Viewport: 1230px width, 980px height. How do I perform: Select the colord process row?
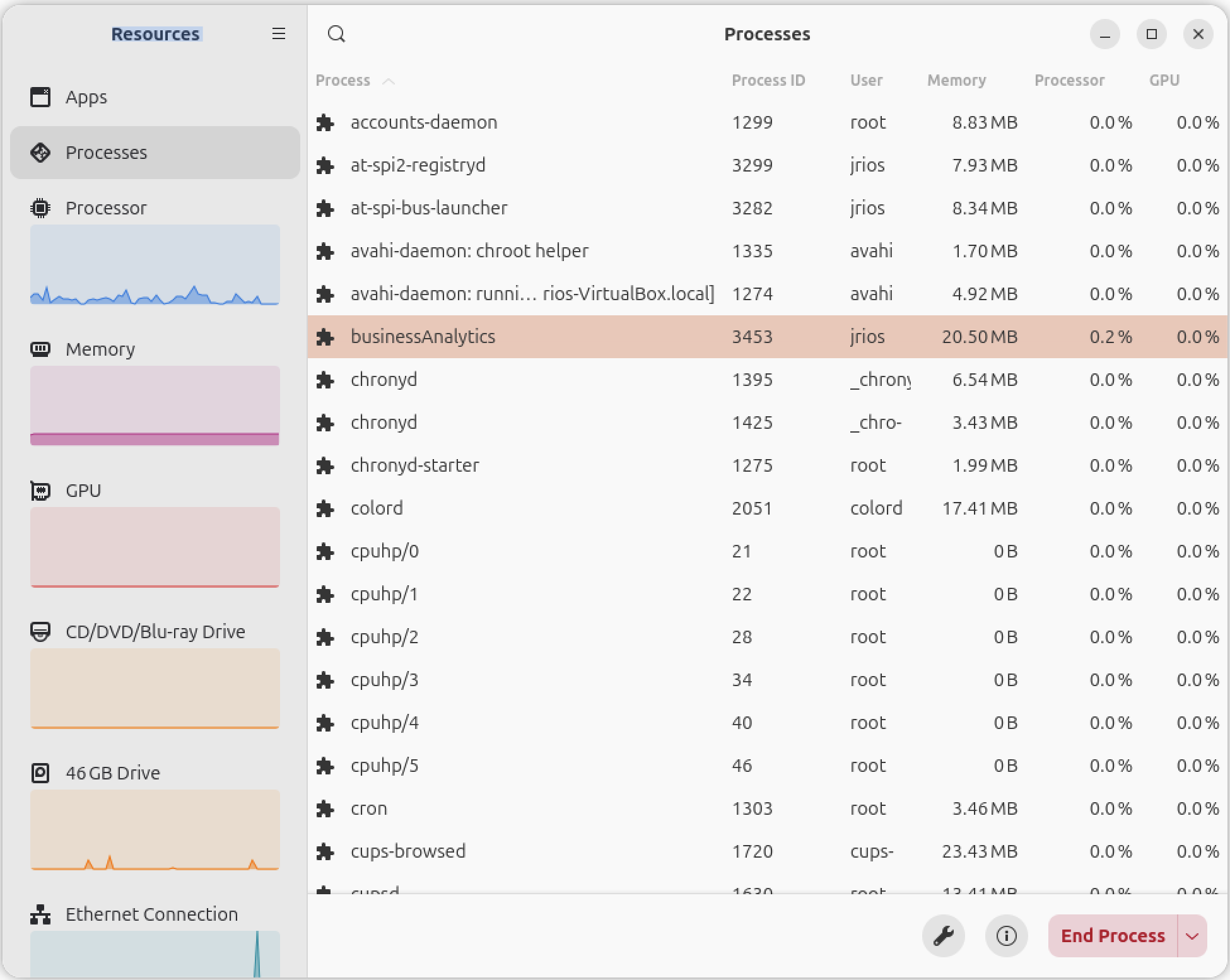click(768, 508)
